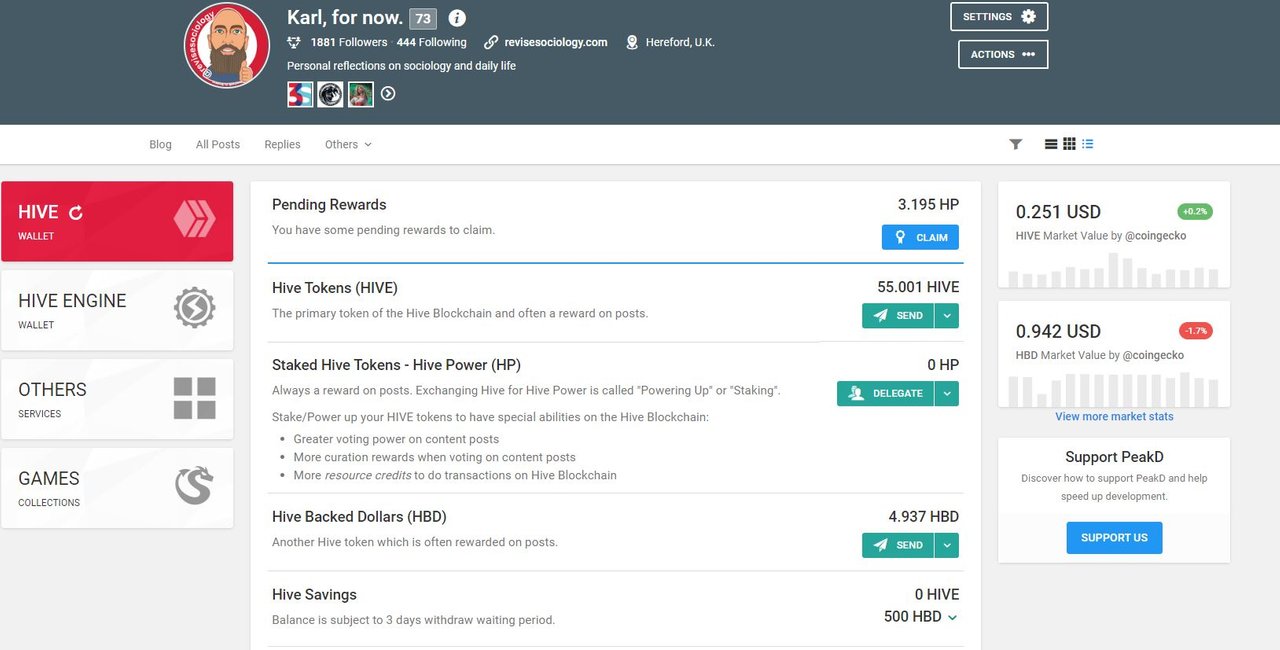Image resolution: width=1280 pixels, height=650 pixels.
Task: Click the 4.937 HBD balance
Action: [923, 517]
